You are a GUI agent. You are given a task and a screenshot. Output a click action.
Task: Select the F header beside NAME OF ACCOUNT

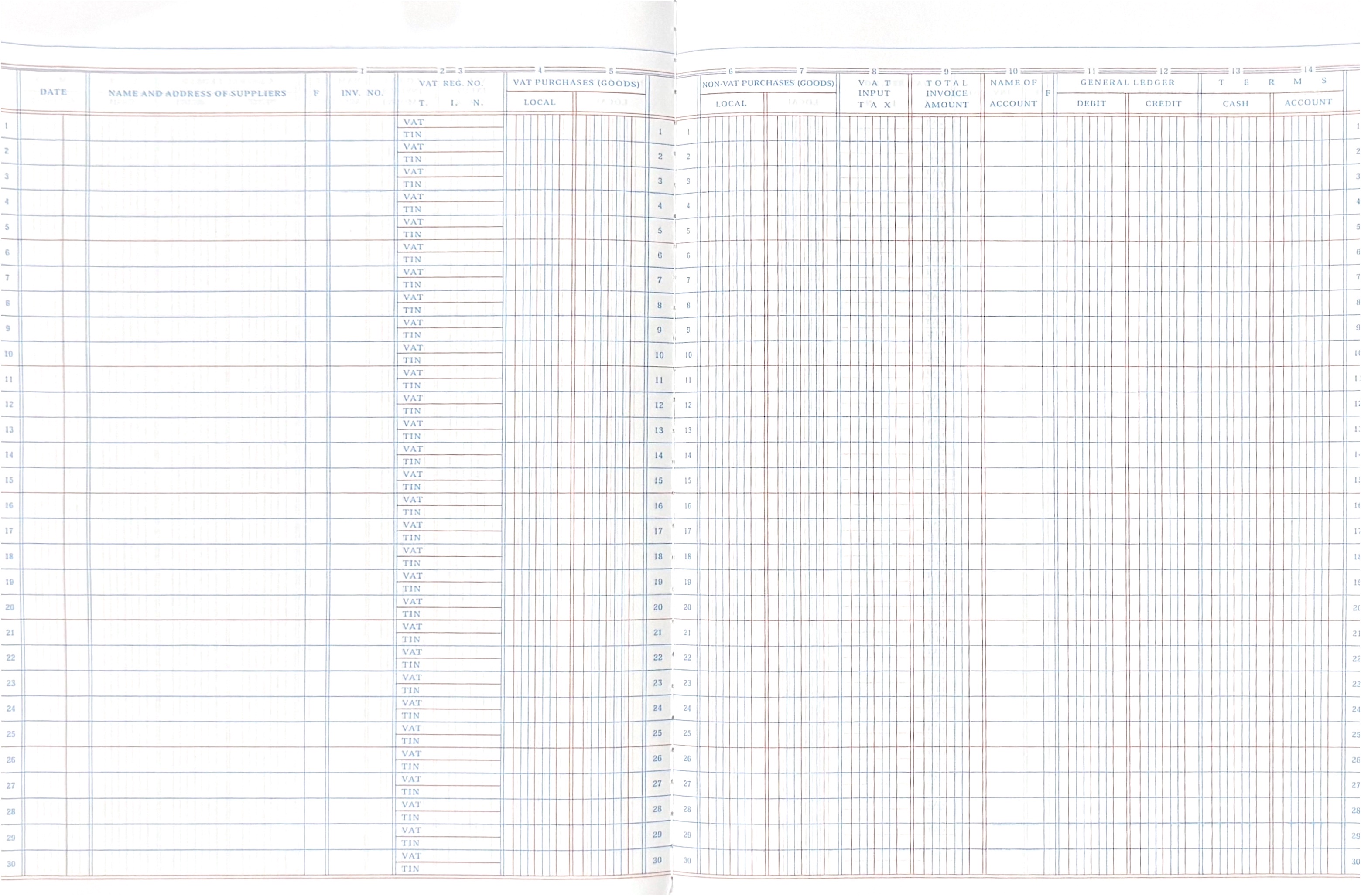(1048, 93)
